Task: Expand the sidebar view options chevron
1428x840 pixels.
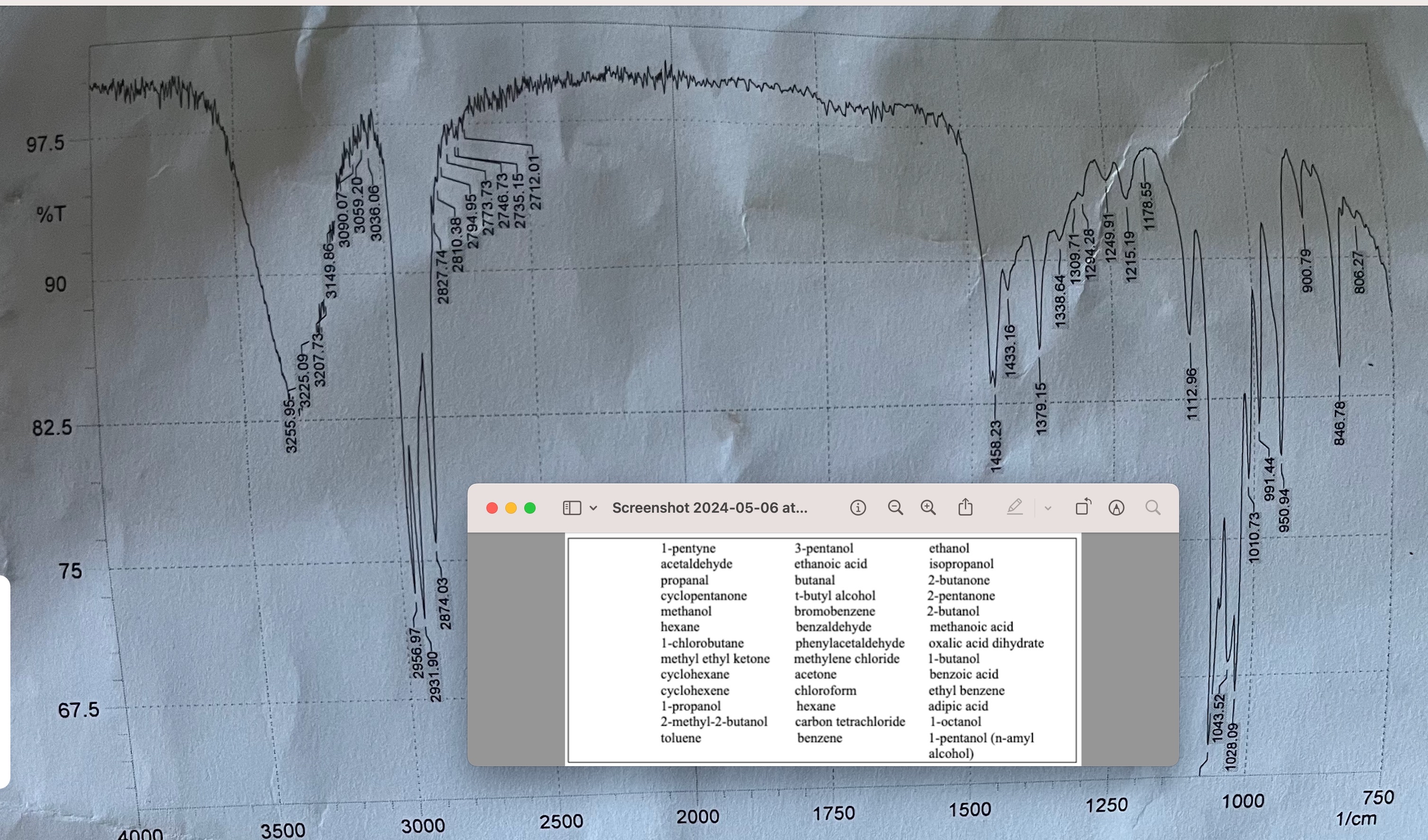Action: click(593, 508)
